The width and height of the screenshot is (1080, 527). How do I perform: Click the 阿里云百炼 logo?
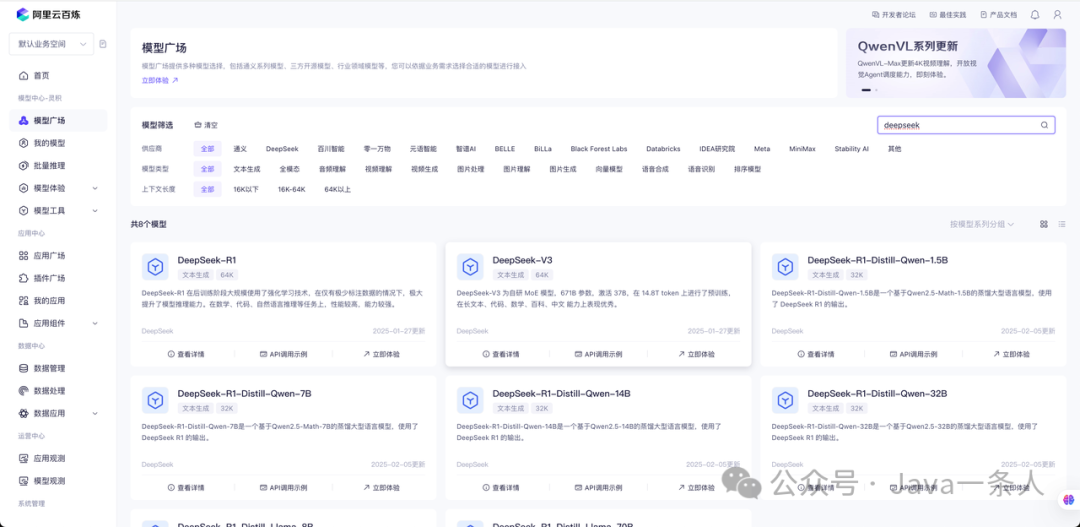[x=48, y=14]
